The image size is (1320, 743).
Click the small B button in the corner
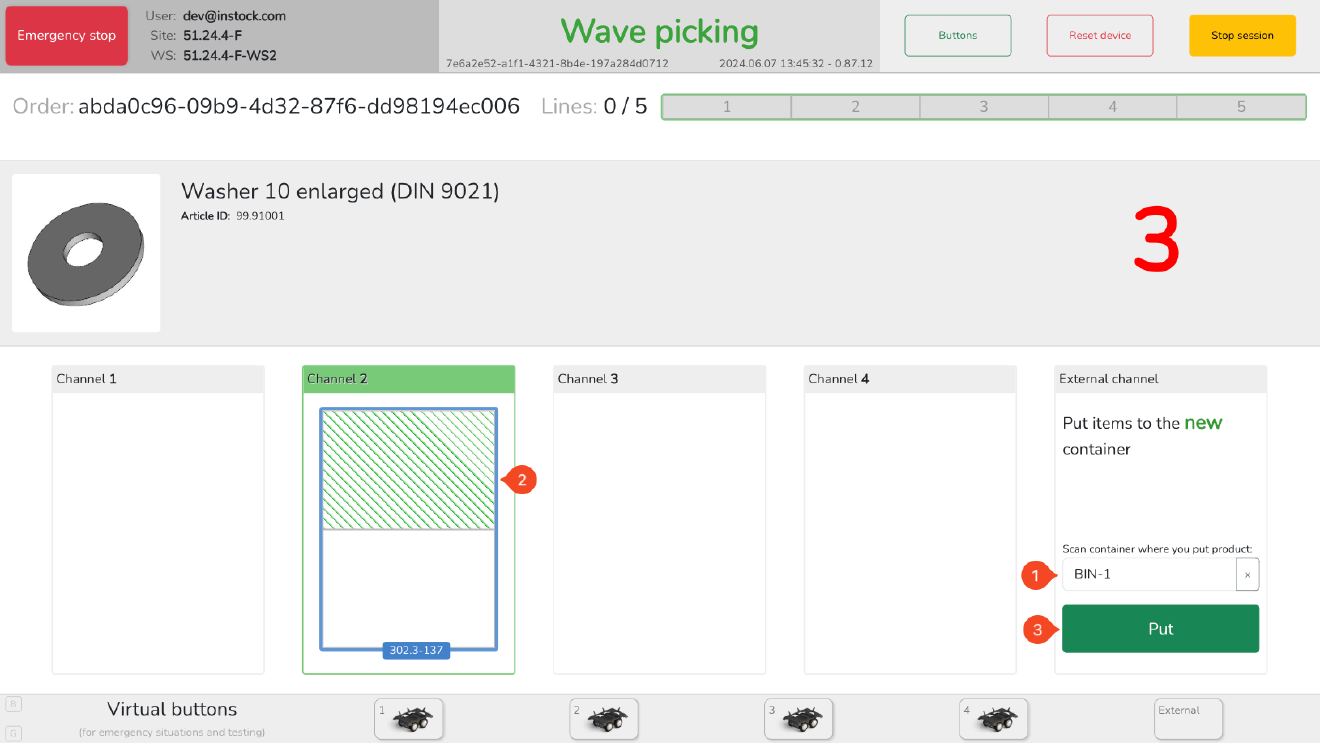[x=13, y=704]
